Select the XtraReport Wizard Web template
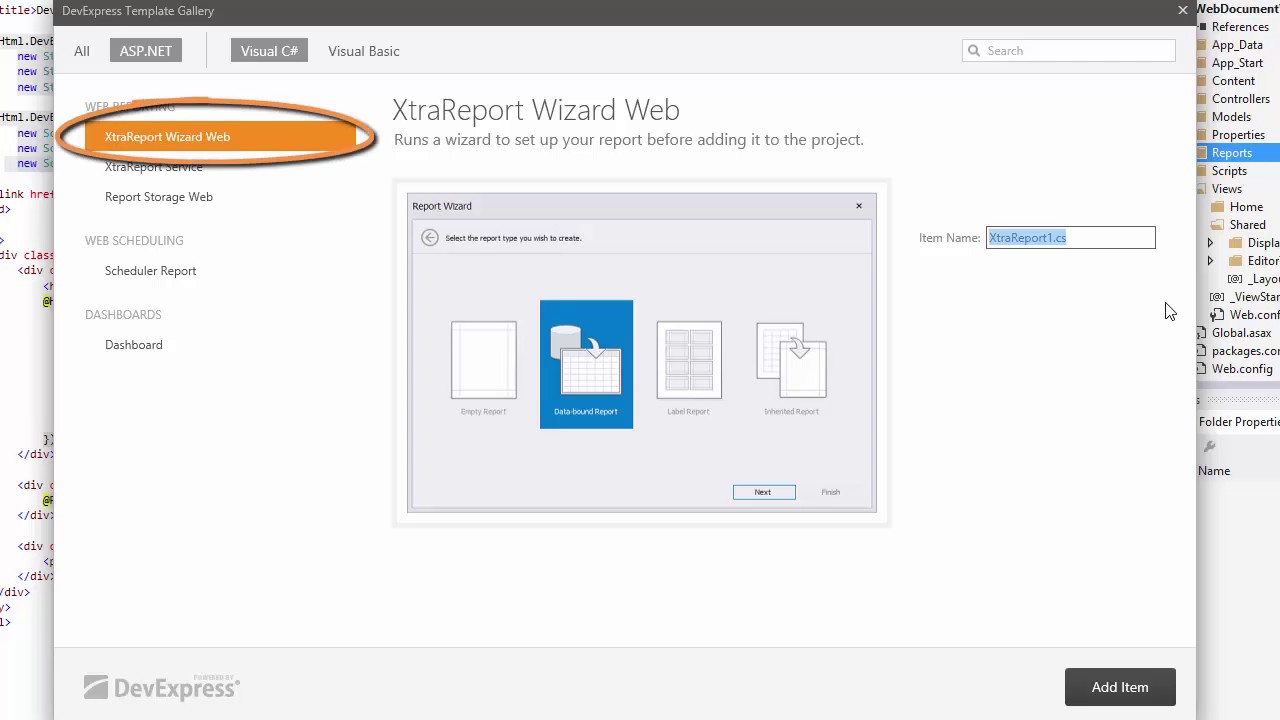 [220, 137]
